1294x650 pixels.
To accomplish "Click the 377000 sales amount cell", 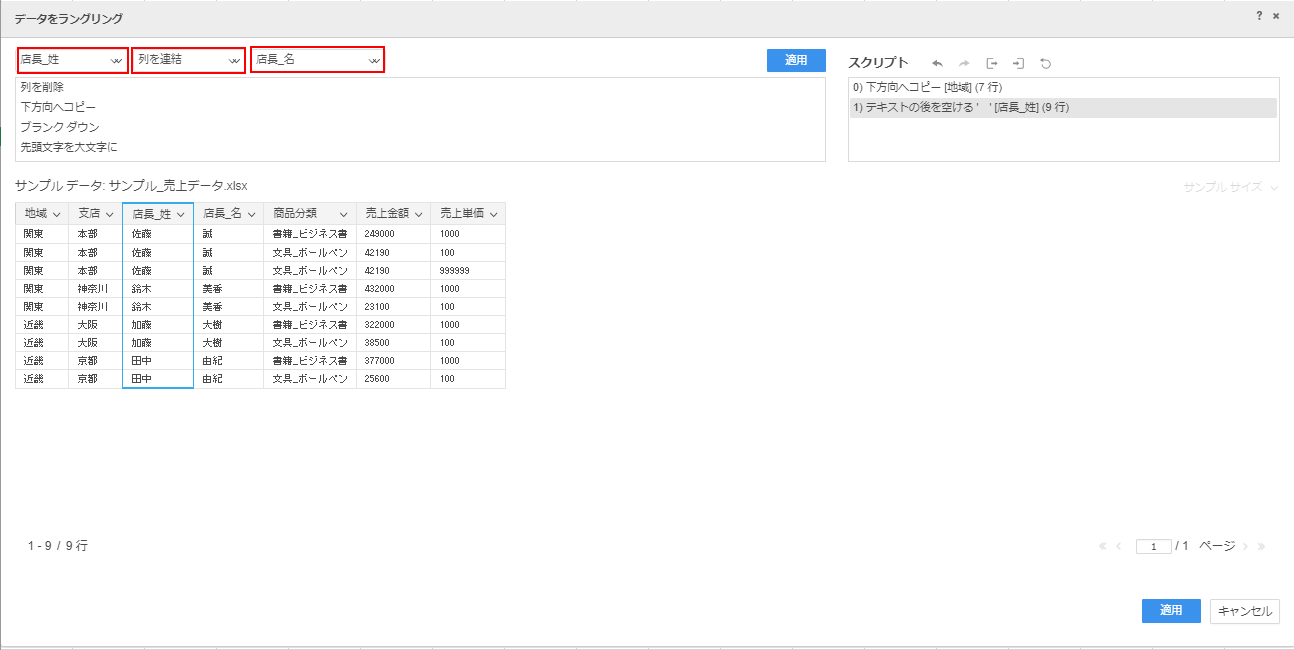I will pyautogui.click(x=393, y=361).
